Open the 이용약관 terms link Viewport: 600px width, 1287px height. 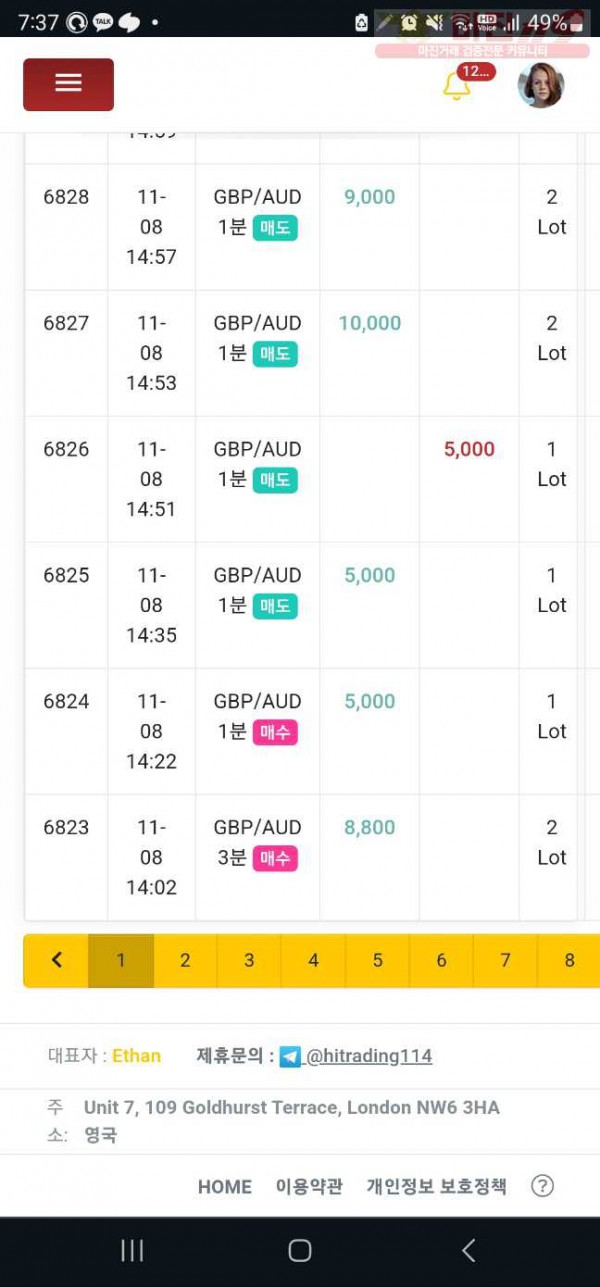coord(309,1186)
